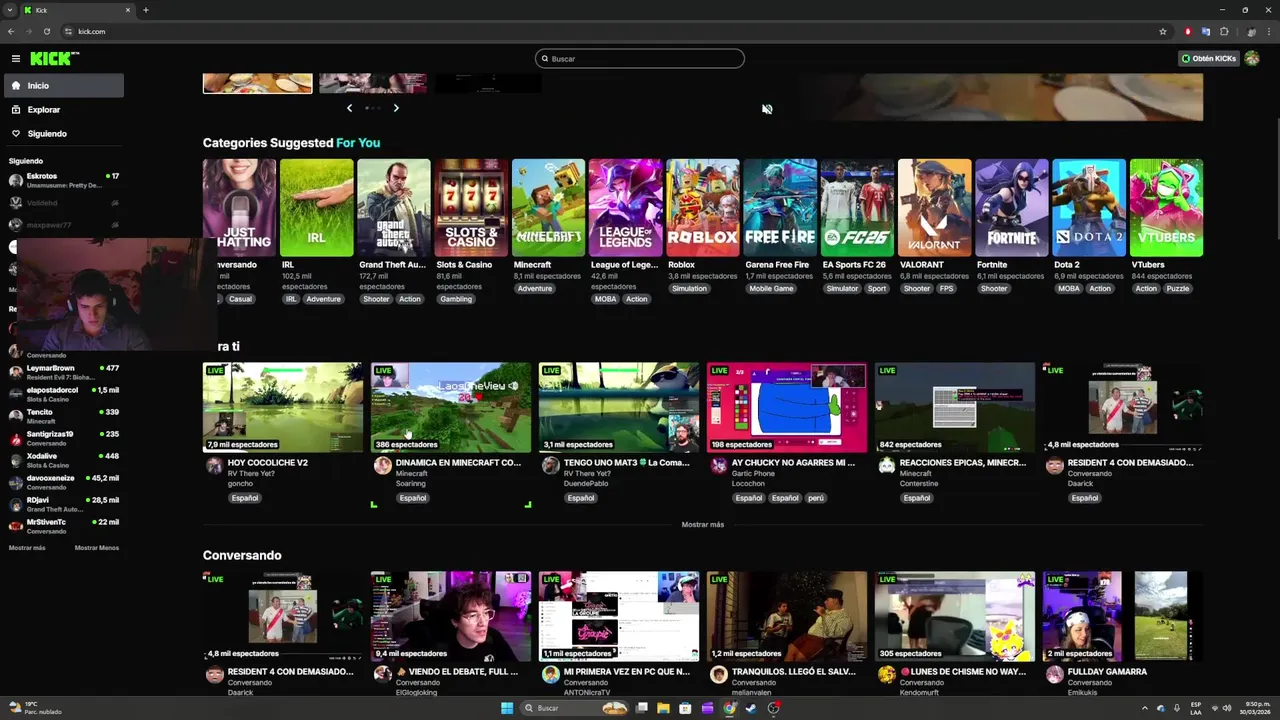
Task: Select the Simulation tag under Roblox
Action: click(x=689, y=289)
